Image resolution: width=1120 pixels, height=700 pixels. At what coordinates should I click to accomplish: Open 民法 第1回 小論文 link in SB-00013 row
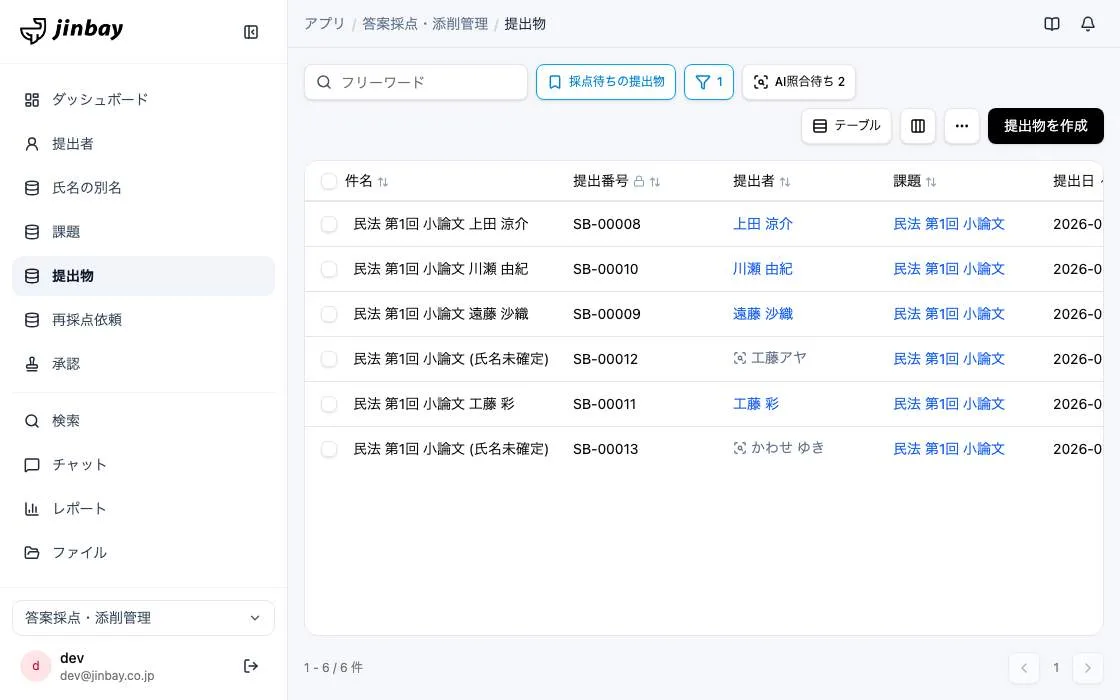click(x=949, y=449)
